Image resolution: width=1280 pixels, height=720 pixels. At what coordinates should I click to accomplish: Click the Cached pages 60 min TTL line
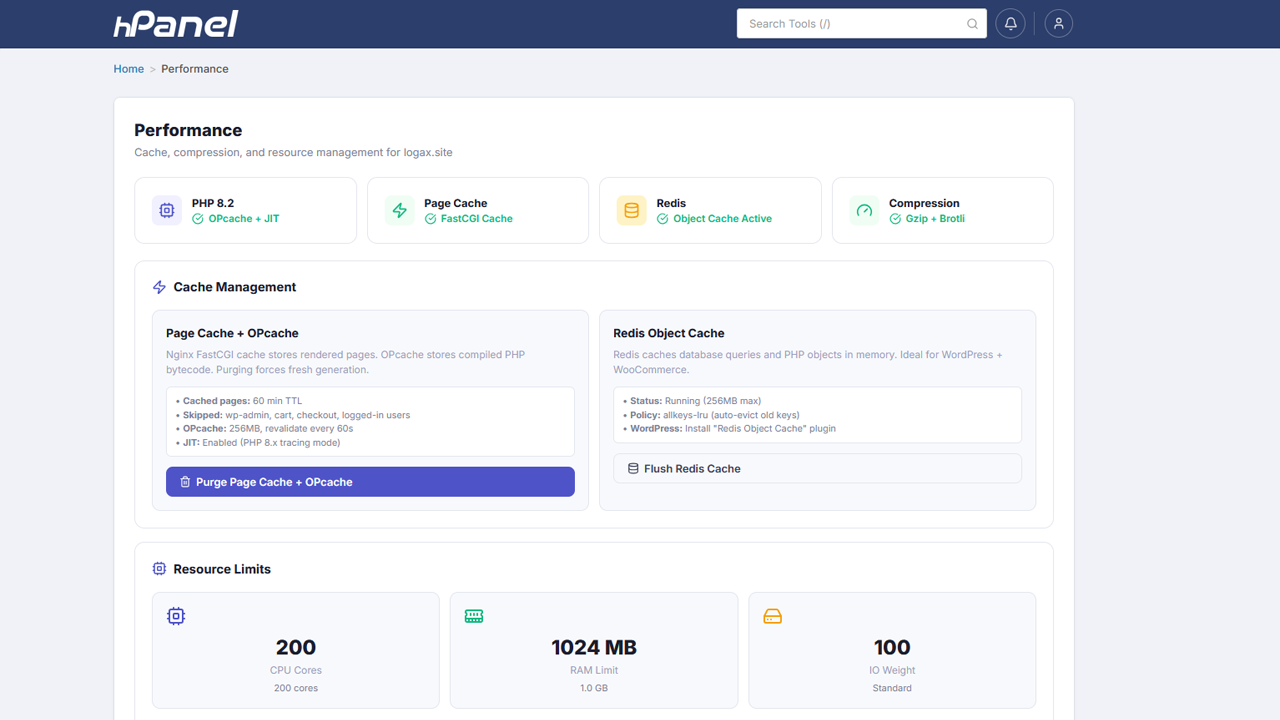238,401
